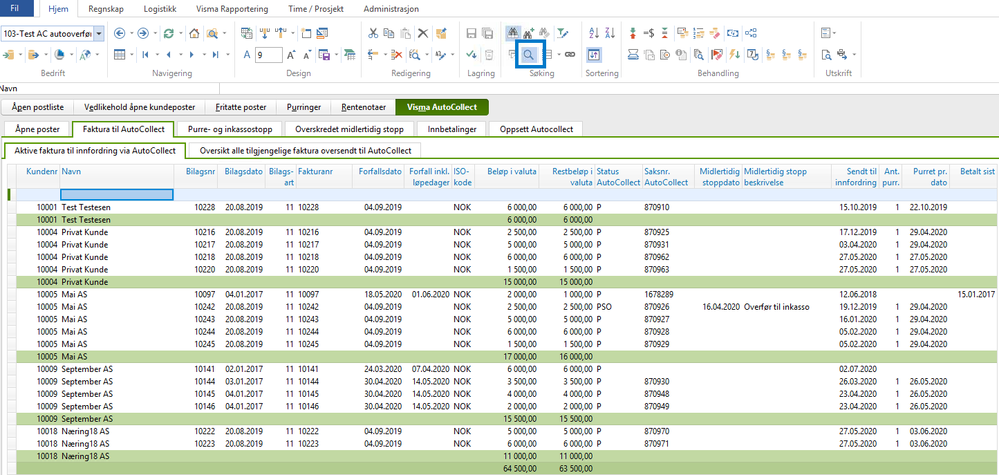This screenshot has width=999, height=475.
Task: Open the Regnskap ribbon tab
Action: (106, 10)
